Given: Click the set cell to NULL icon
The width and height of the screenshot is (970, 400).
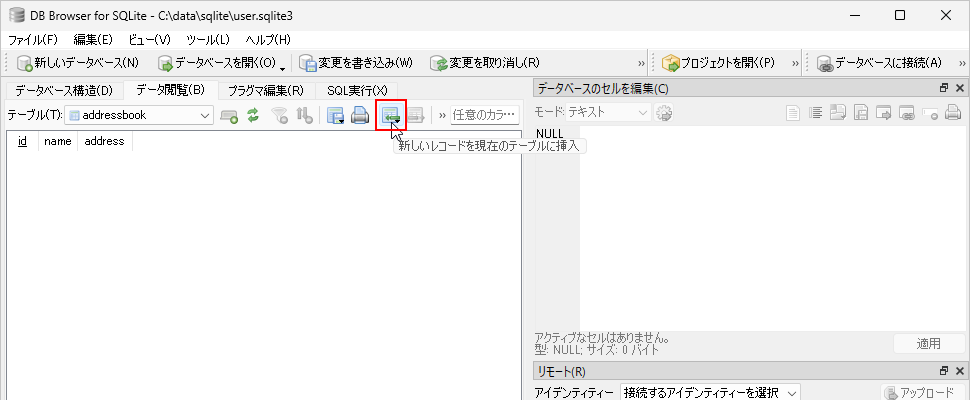Looking at the screenshot, I should pyautogui.click(x=930, y=113).
